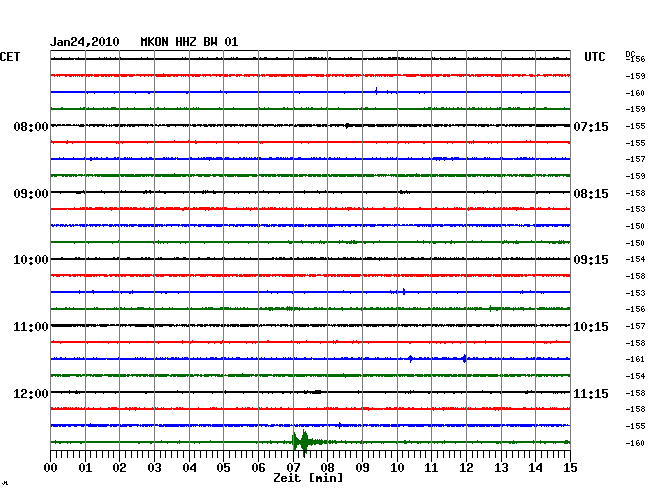The height and width of the screenshot is (494, 650).
Task: Click the 06 minute axis tick label
Action: pyautogui.click(x=258, y=467)
